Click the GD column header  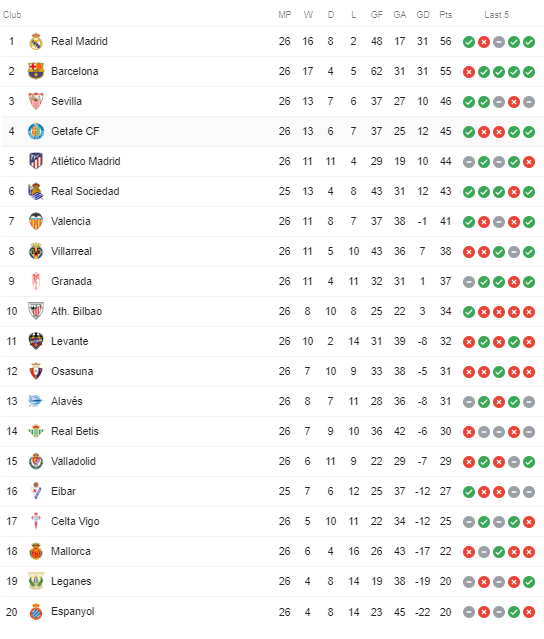pyautogui.click(x=423, y=15)
